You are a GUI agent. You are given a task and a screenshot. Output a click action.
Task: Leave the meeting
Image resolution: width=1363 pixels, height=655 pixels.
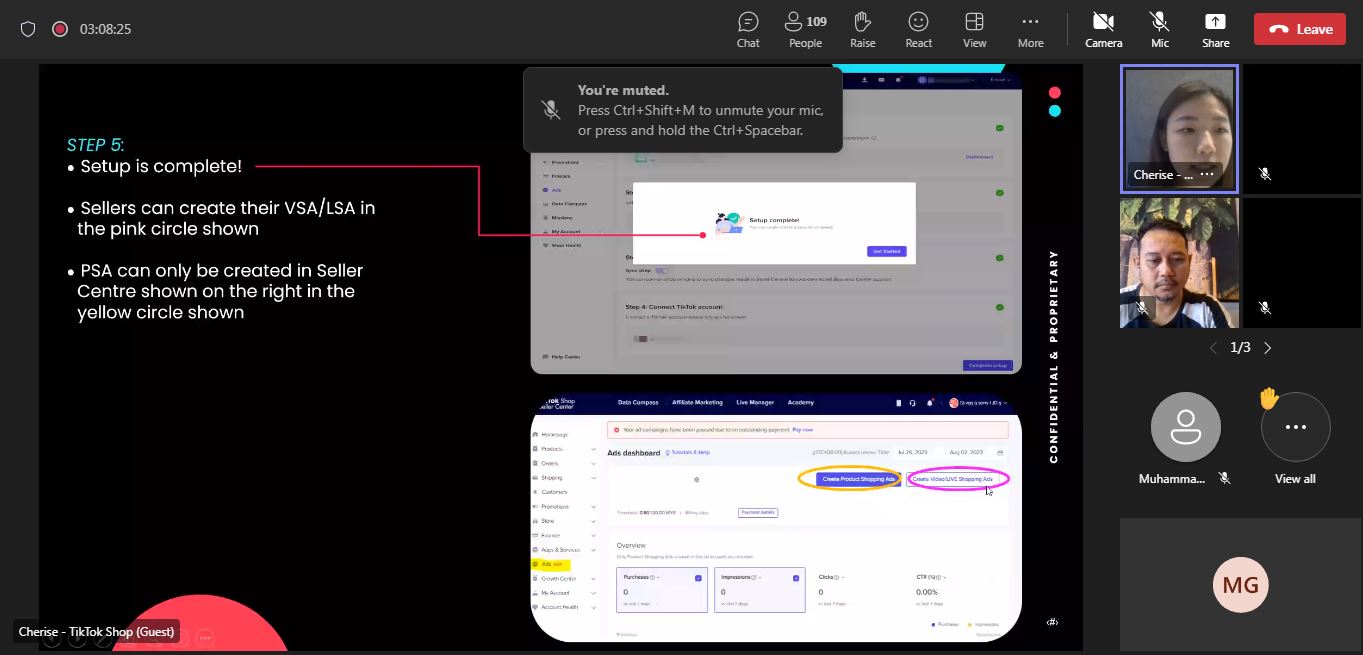1300,29
